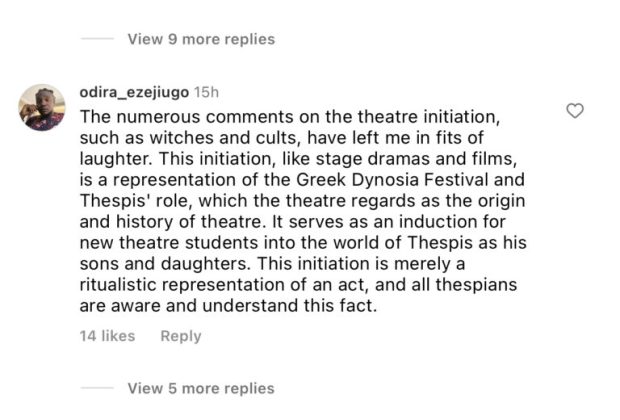620x420 pixels.
Task: Toggle the heart on odira_ezejiugo's comment
Action: (x=575, y=111)
